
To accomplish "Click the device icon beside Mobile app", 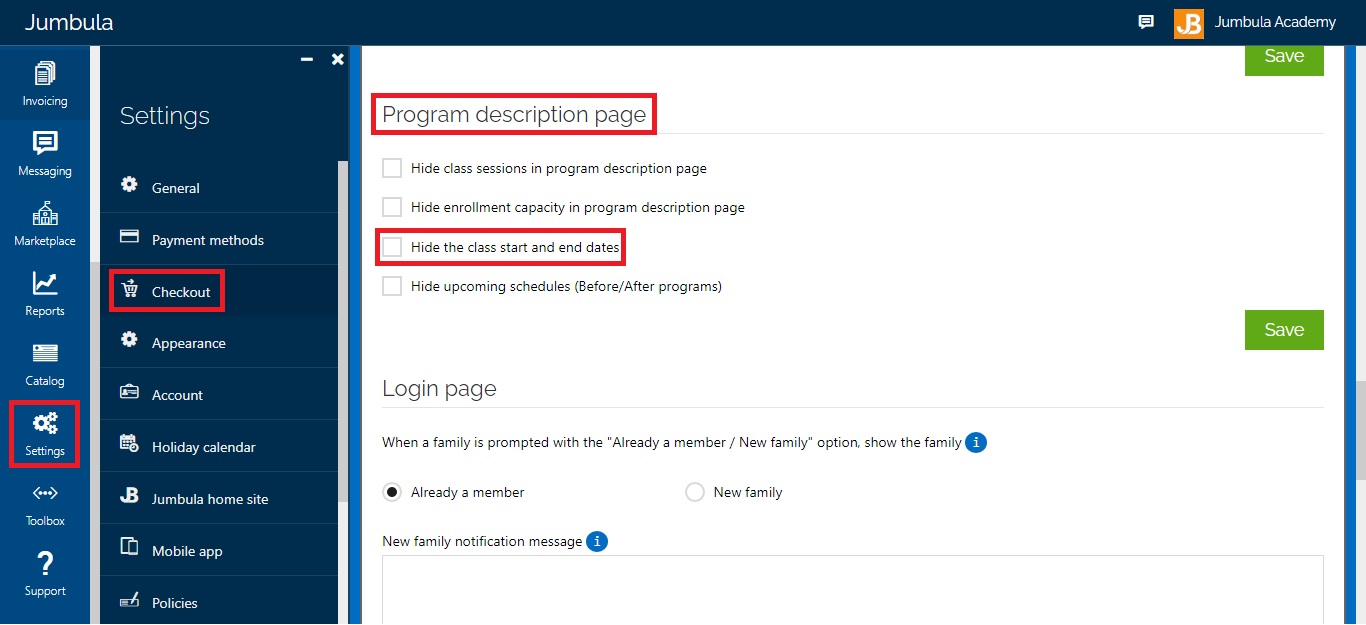I will 129,547.
